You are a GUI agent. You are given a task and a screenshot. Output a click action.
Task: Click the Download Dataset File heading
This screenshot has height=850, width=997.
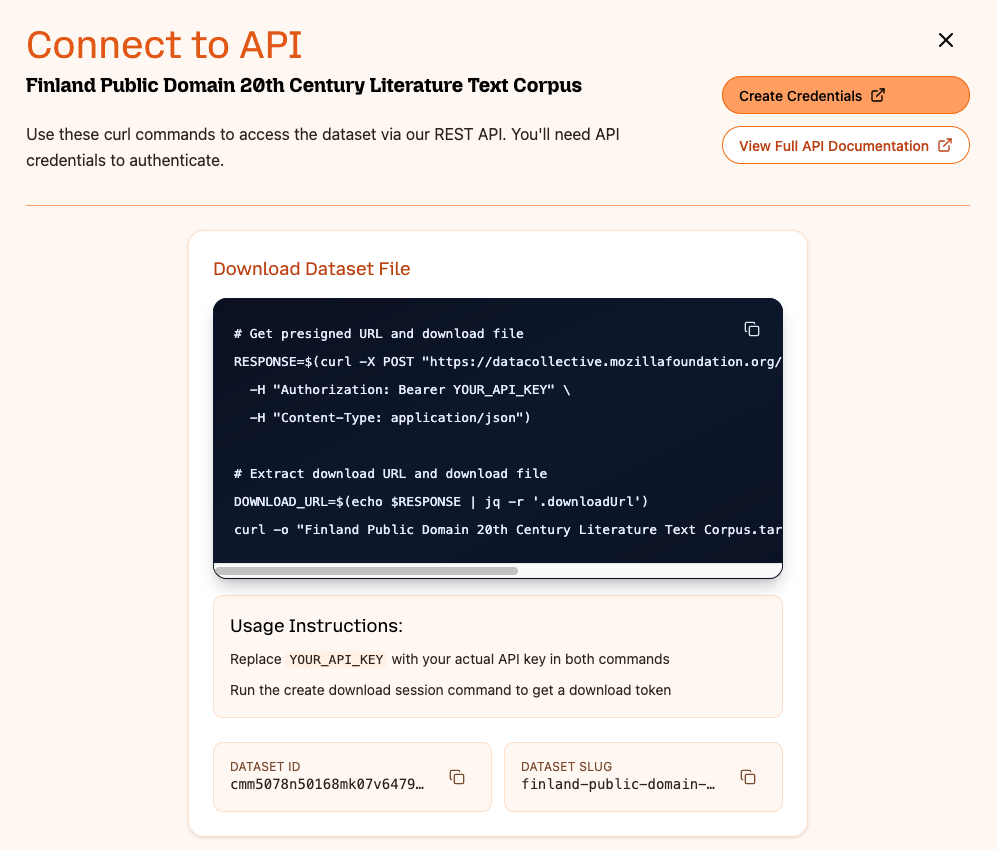[x=312, y=268]
